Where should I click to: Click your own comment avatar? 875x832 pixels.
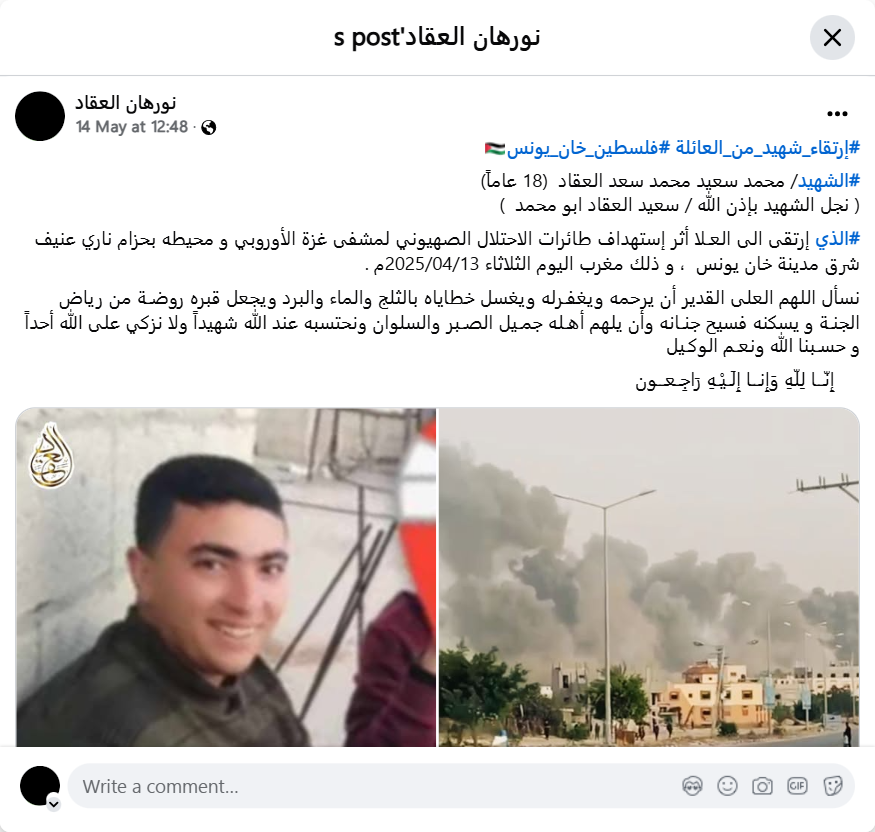pos(40,786)
